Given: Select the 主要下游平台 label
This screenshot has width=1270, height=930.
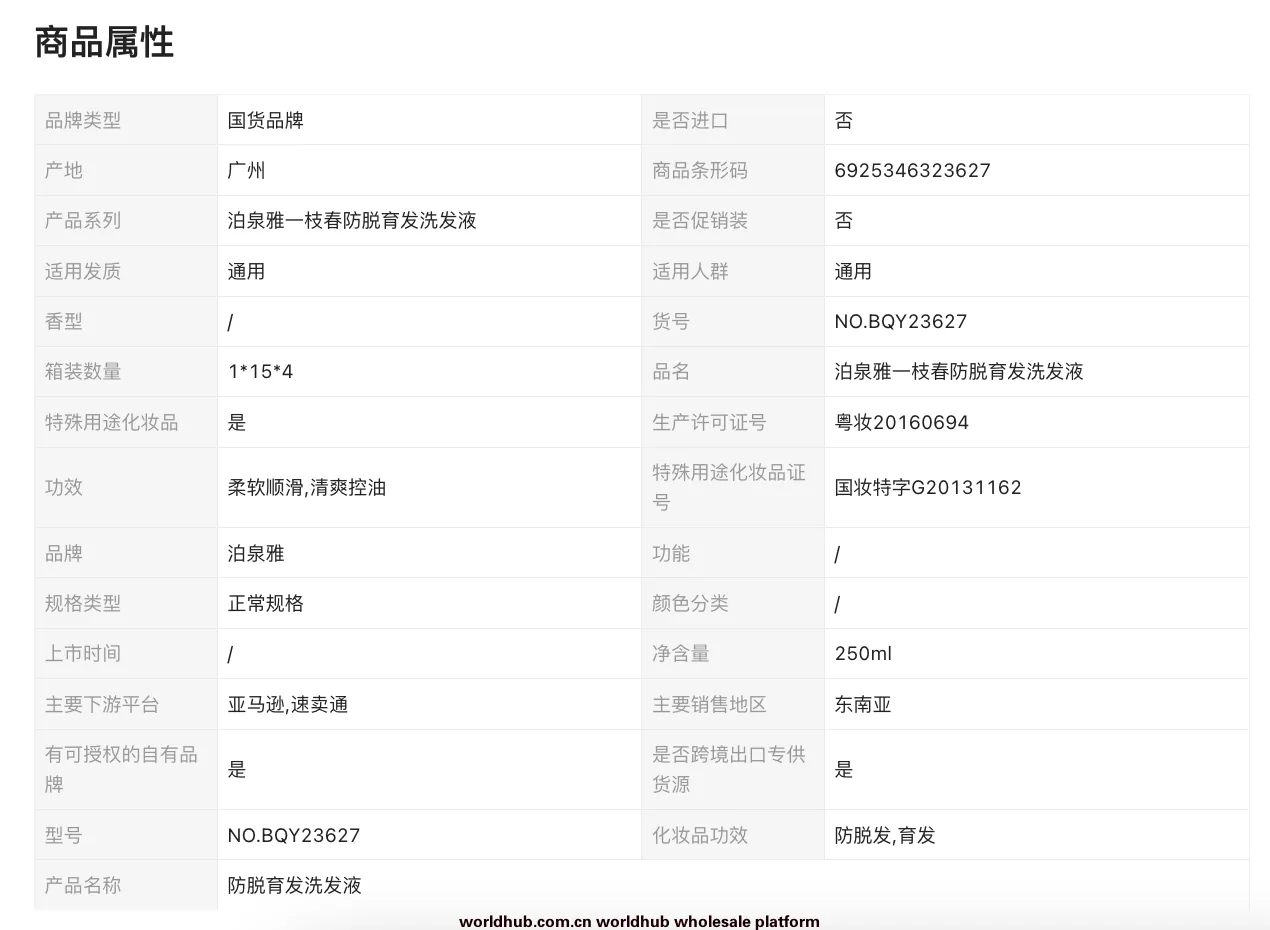Looking at the screenshot, I should tap(102, 704).
